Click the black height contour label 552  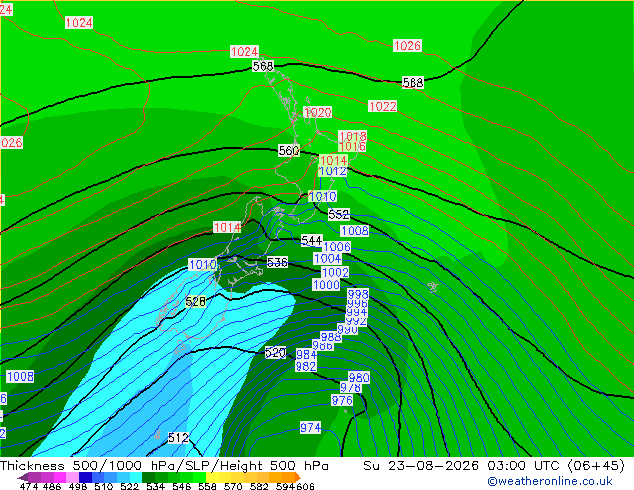pos(339,214)
